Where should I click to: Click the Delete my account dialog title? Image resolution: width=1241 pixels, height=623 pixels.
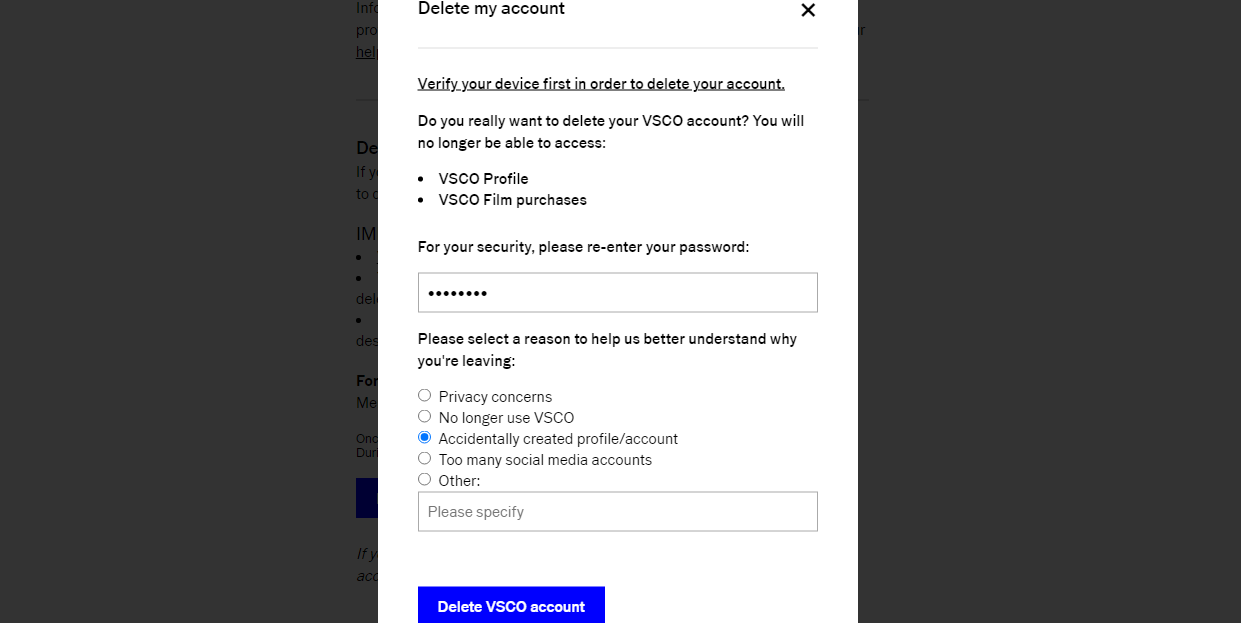point(491,8)
